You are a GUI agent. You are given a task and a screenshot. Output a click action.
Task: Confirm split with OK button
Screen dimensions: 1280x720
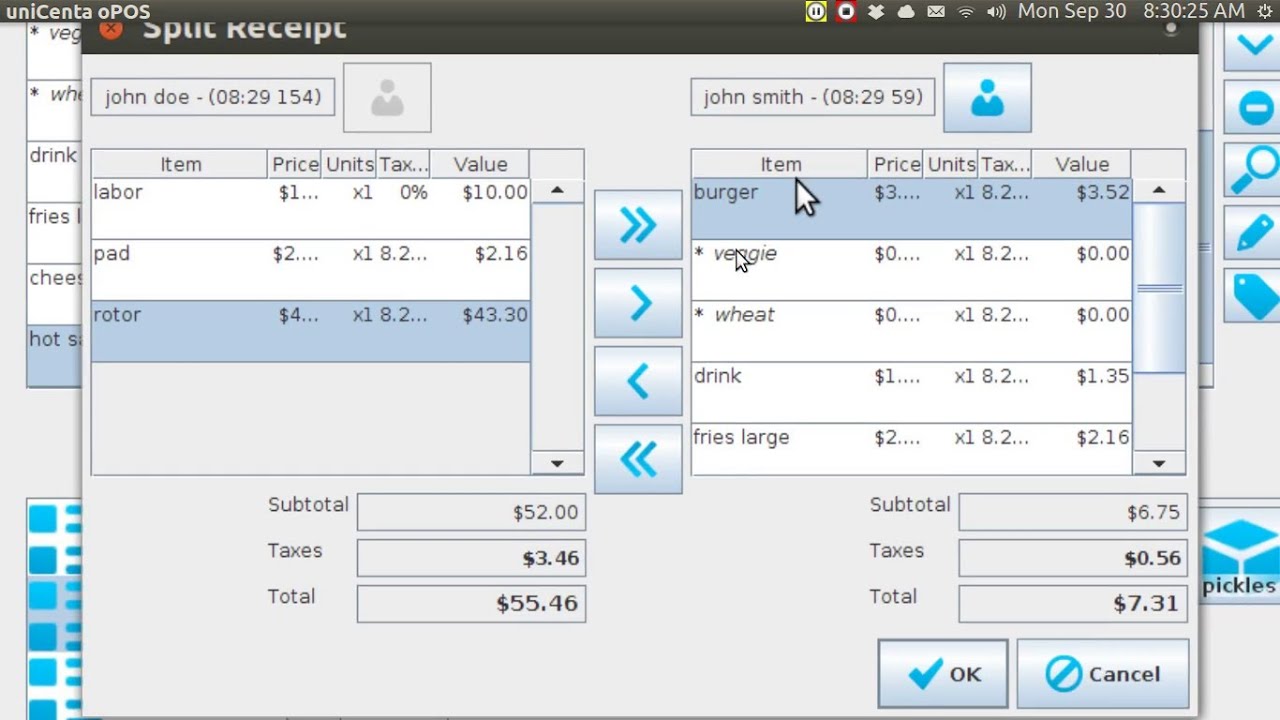(x=943, y=674)
